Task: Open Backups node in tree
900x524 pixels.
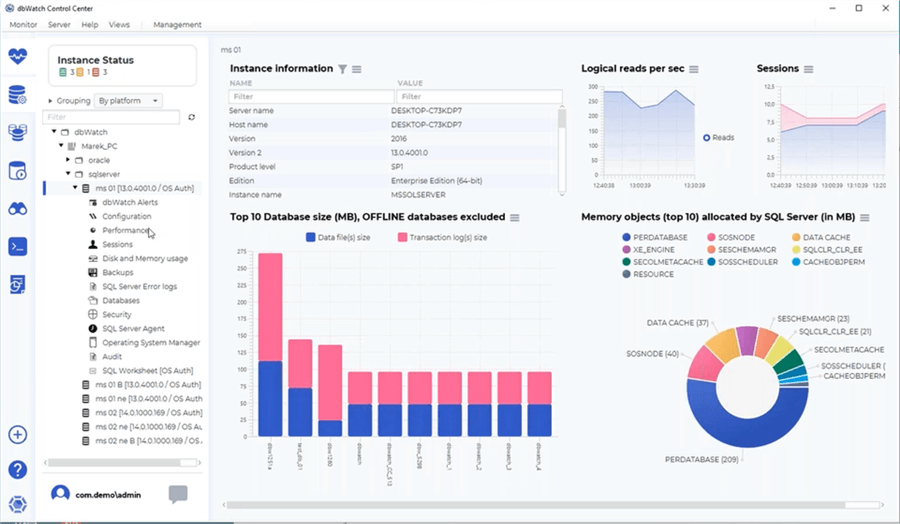Action: point(118,273)
